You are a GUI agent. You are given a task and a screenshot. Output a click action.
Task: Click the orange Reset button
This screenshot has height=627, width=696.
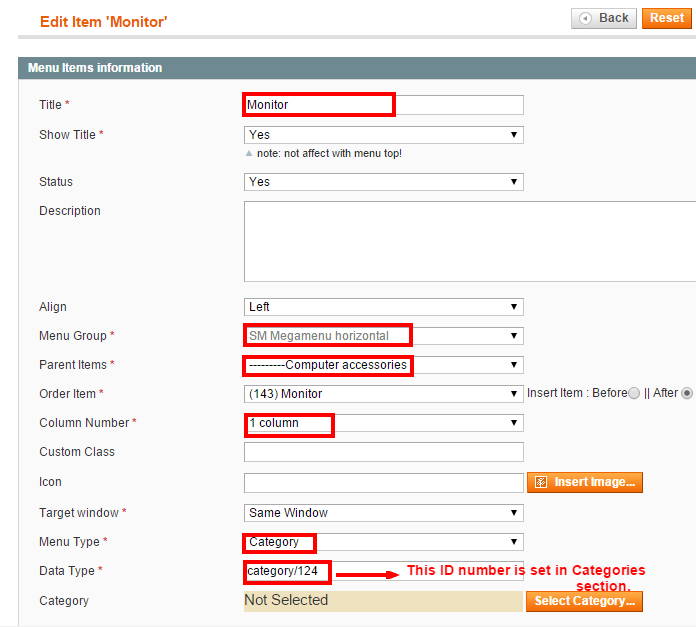(667, 18)
